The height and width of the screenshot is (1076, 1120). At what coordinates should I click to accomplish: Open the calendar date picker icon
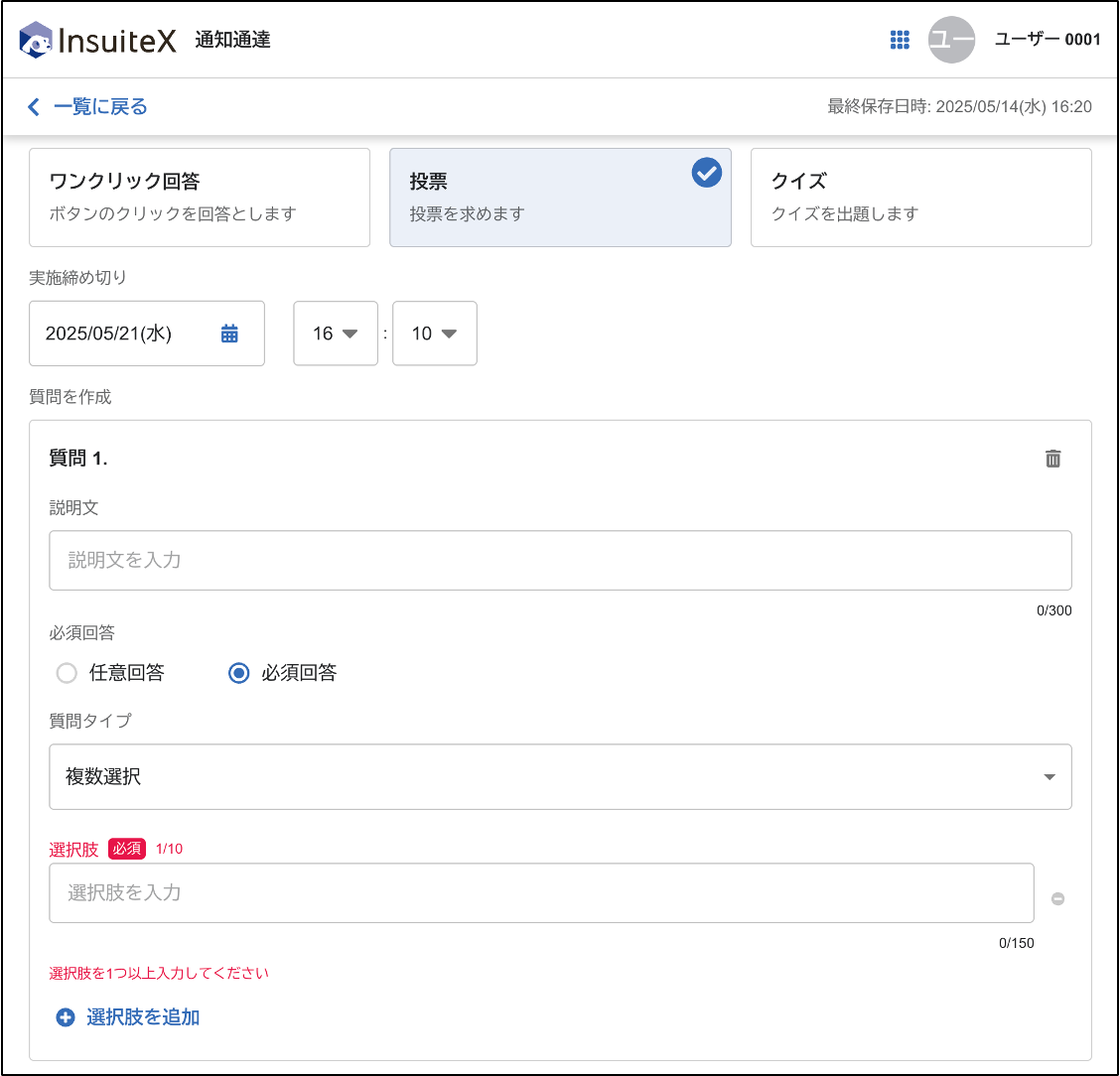pyautogui.click(x=229, y=334)
